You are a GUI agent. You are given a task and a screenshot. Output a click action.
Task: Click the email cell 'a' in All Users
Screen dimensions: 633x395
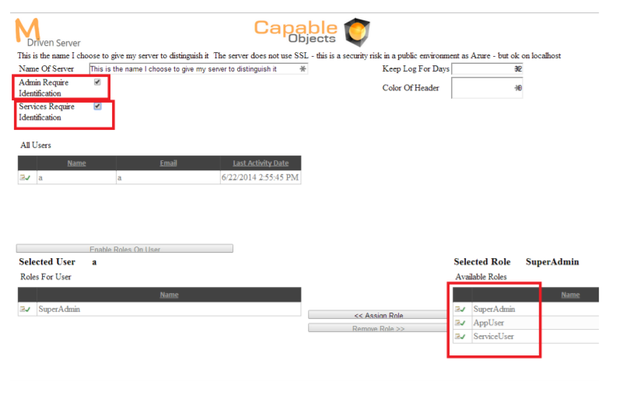pos(168,178)
